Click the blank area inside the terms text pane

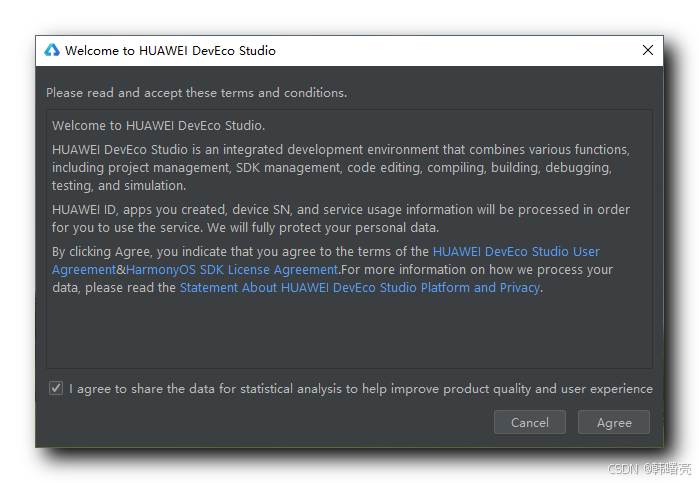point(349,332)
